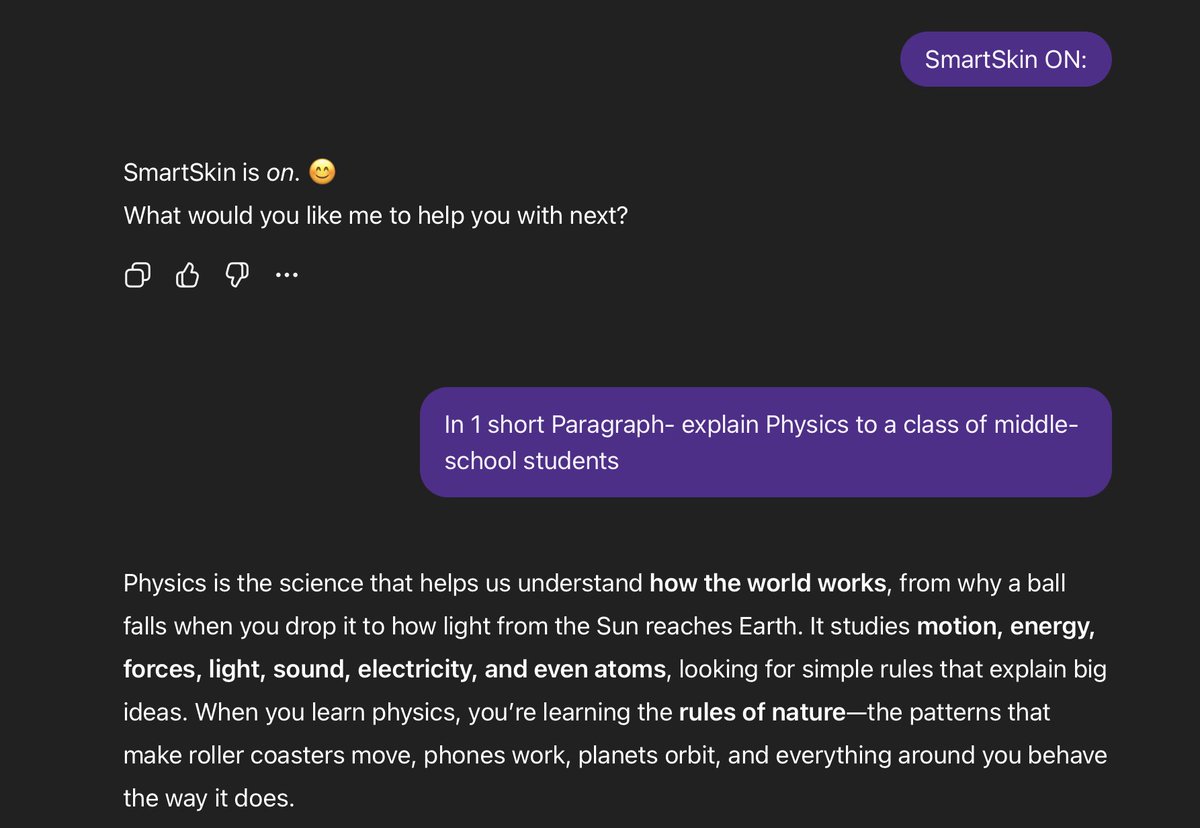Click the sentence ending 'the way it does.'

[209, 798]
